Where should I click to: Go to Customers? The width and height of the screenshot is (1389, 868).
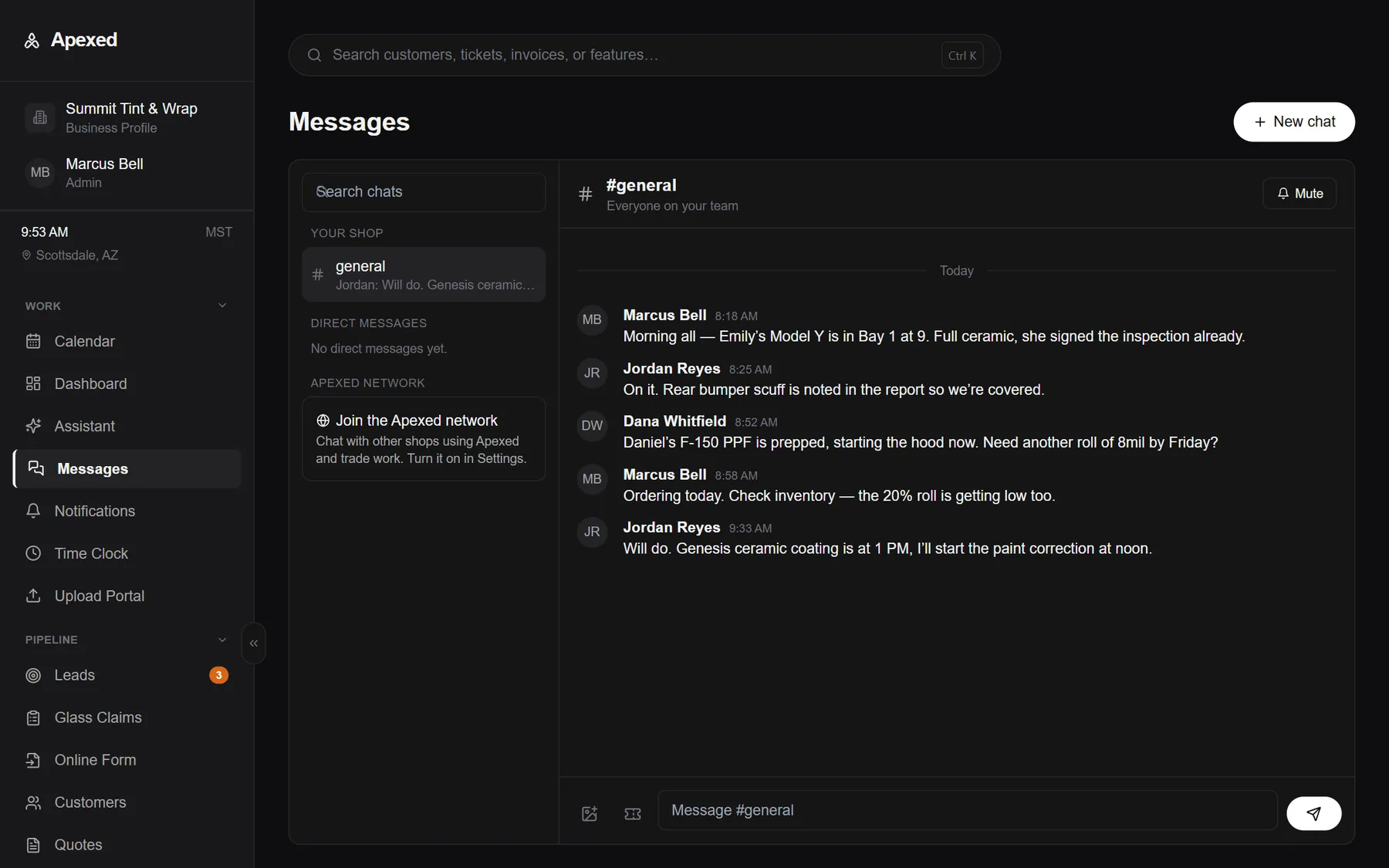coord(127,802)
